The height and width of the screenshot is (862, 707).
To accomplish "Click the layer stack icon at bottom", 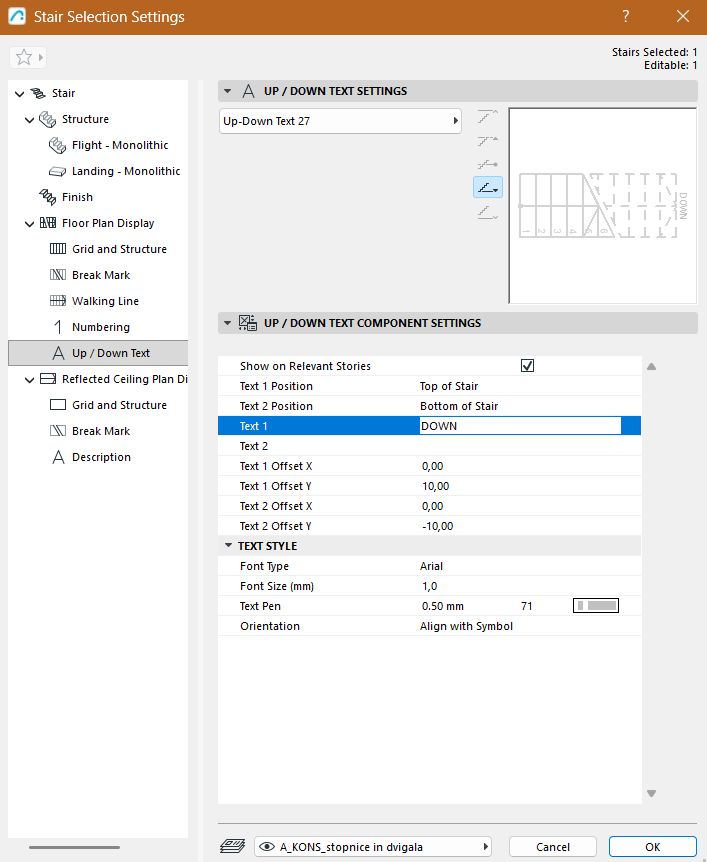I will point(233,846).
